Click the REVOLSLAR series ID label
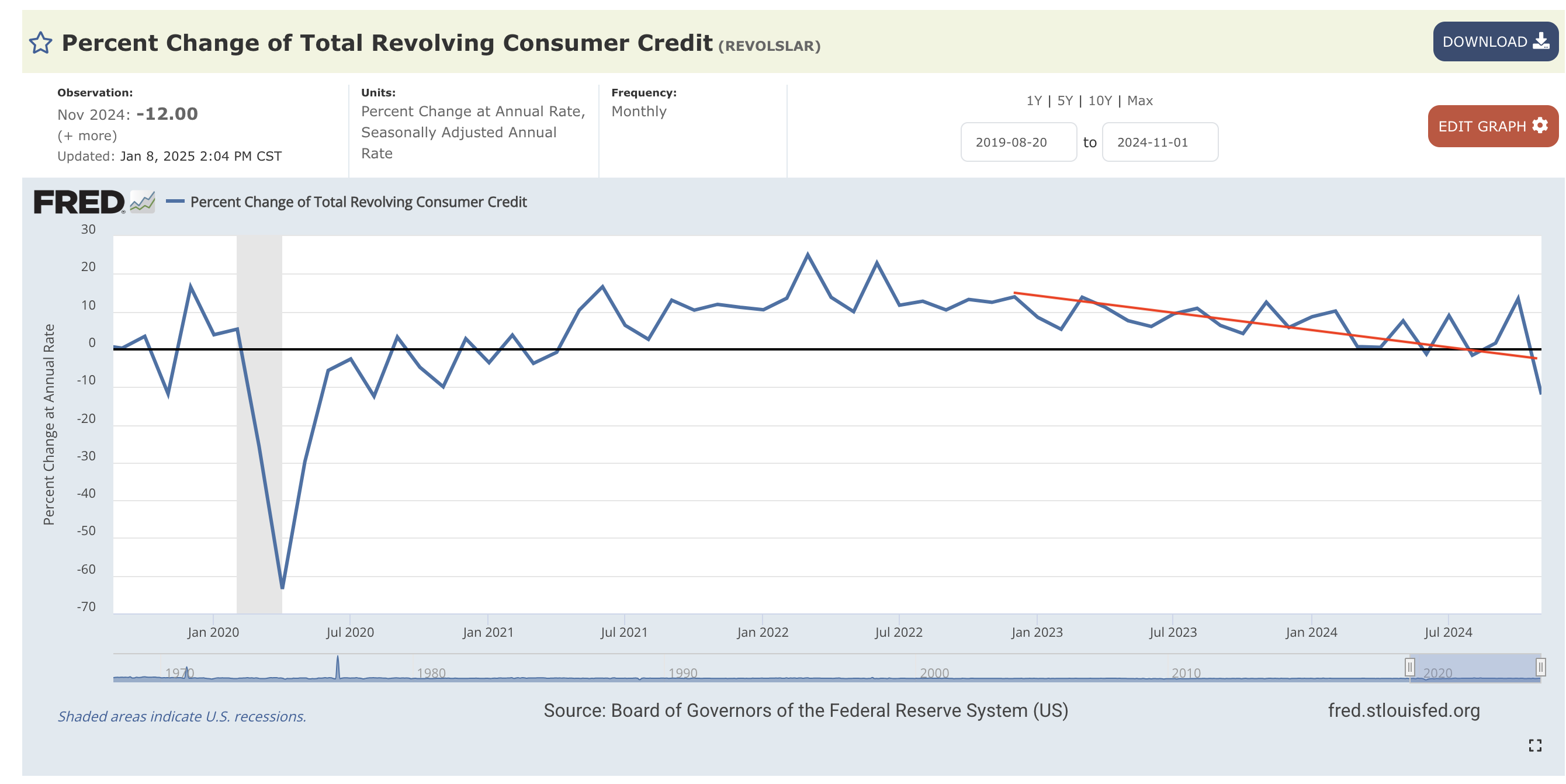 pos(770,46)
